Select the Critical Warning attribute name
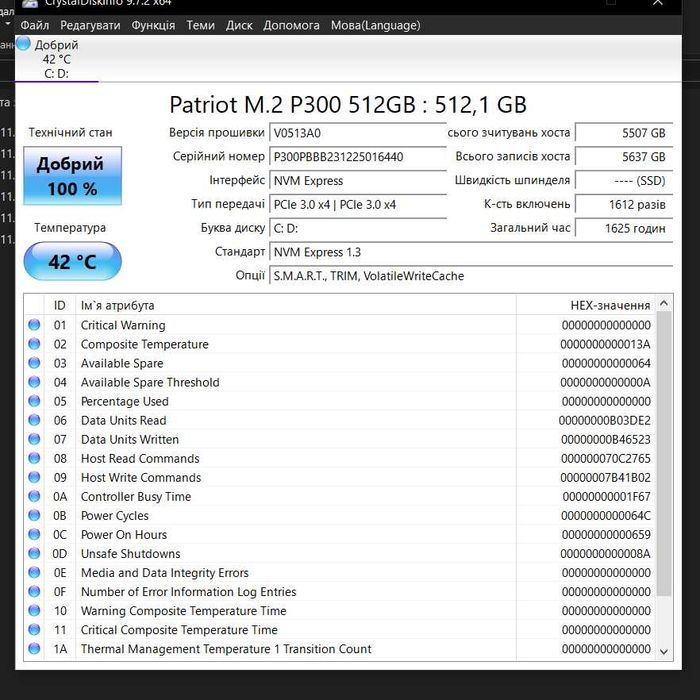The height and width of the screenshot is (700, 700). [x=123, y=325]
